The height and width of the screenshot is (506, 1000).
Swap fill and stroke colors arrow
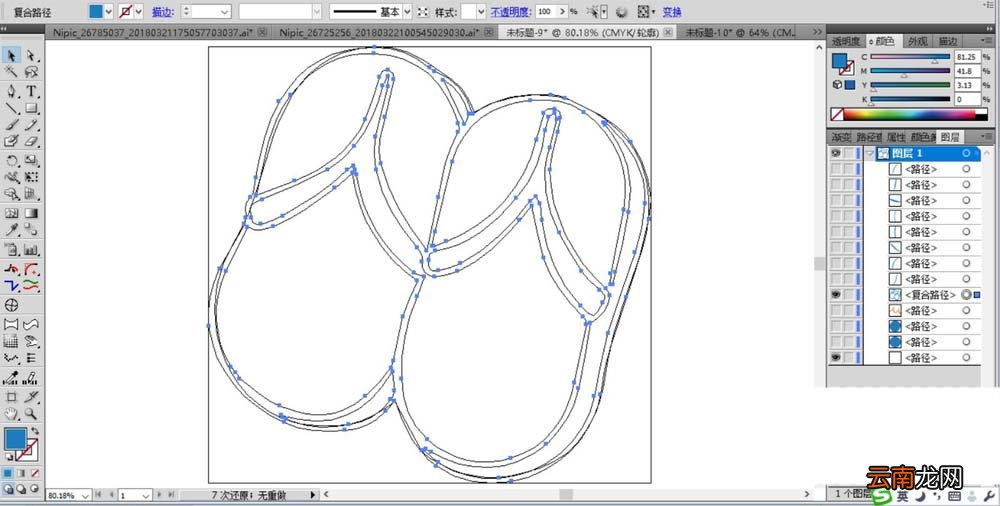click(35, 432)
